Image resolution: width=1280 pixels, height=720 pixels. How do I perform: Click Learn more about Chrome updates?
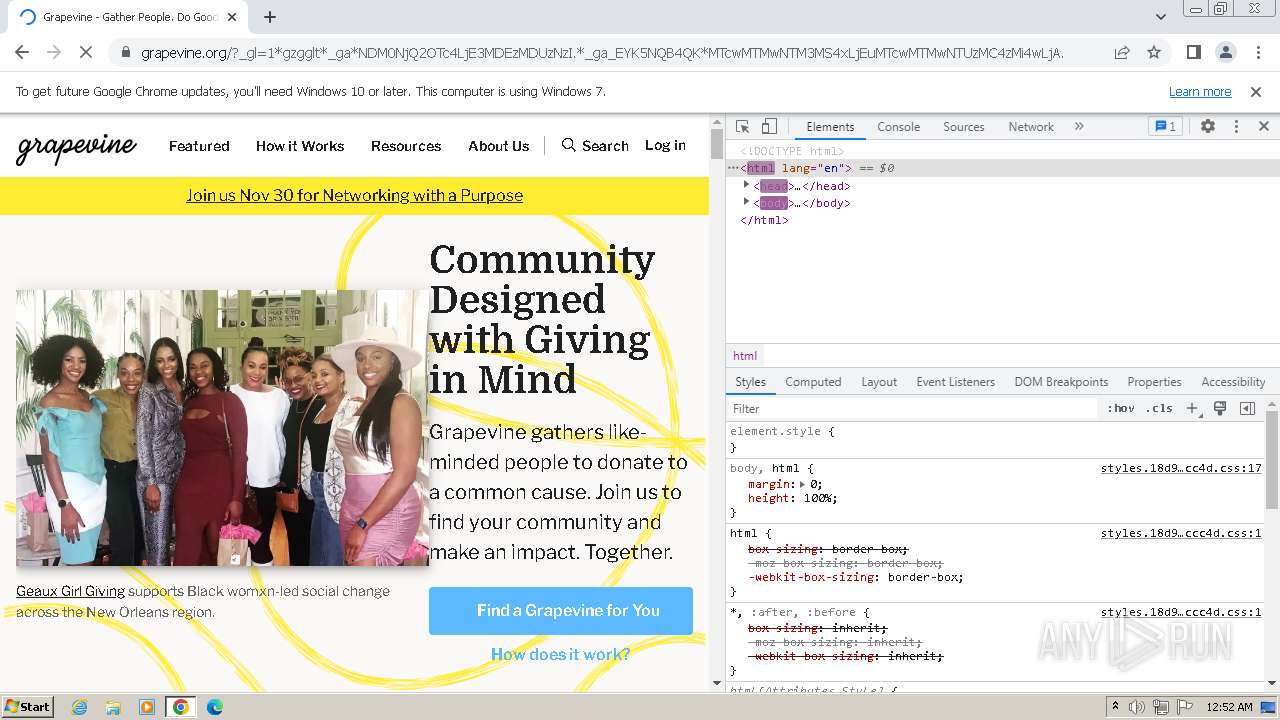tap(1200, 91)
